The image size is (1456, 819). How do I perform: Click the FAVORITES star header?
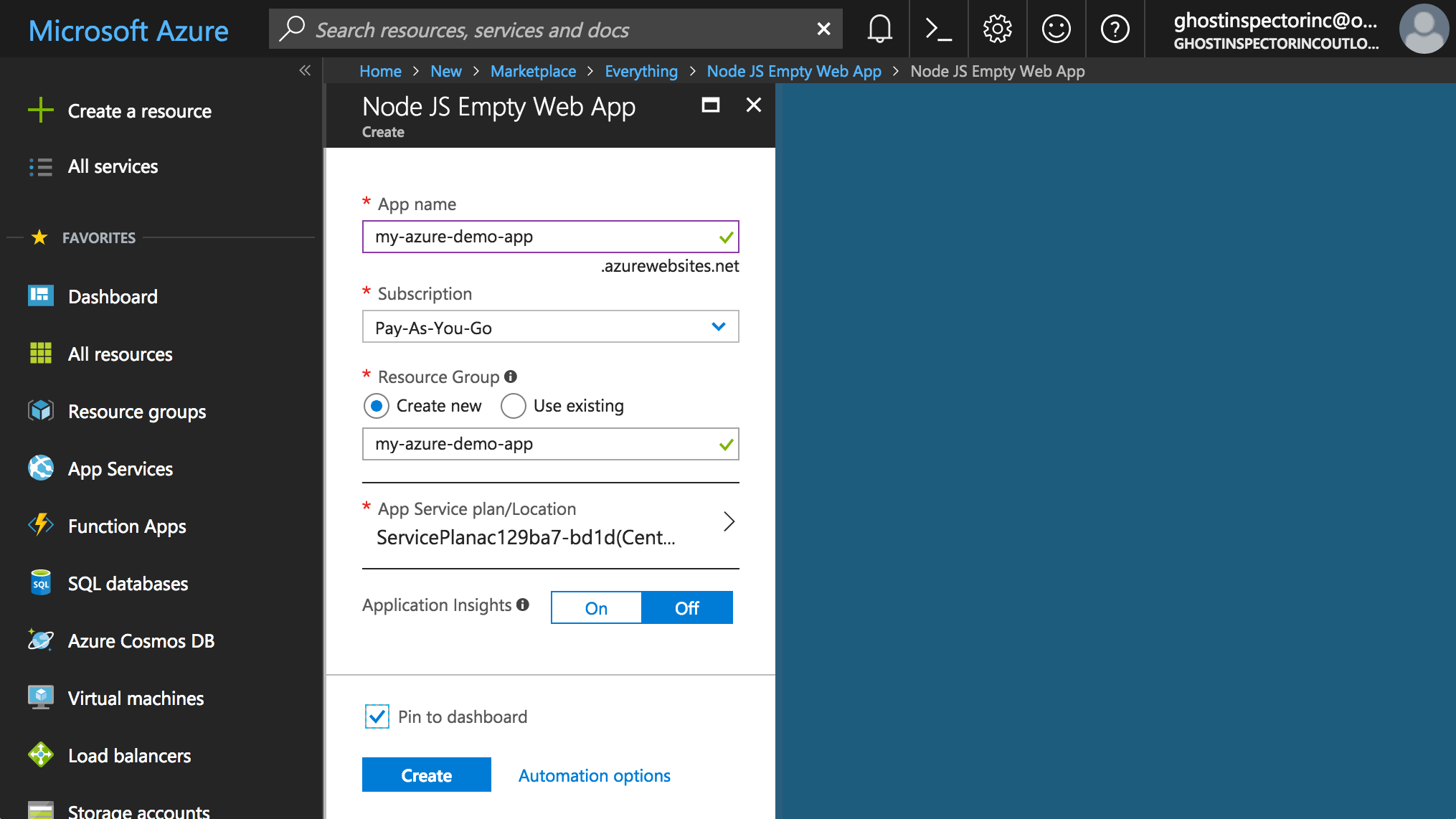tap(39, 237)
